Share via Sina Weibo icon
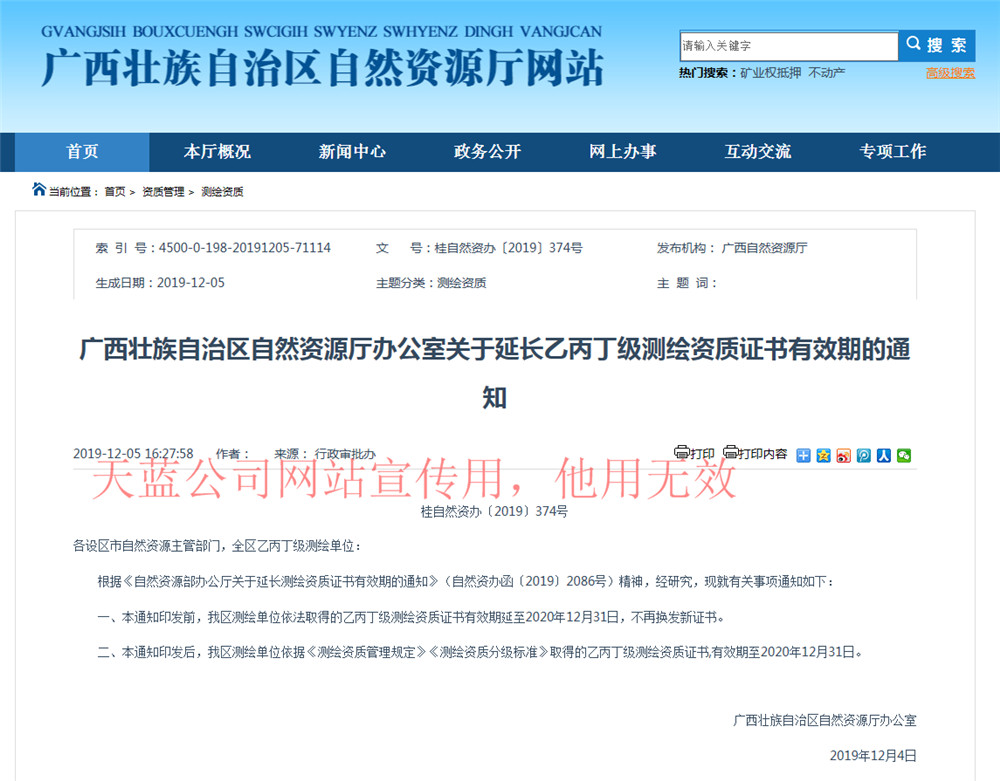 coord(843,455)
